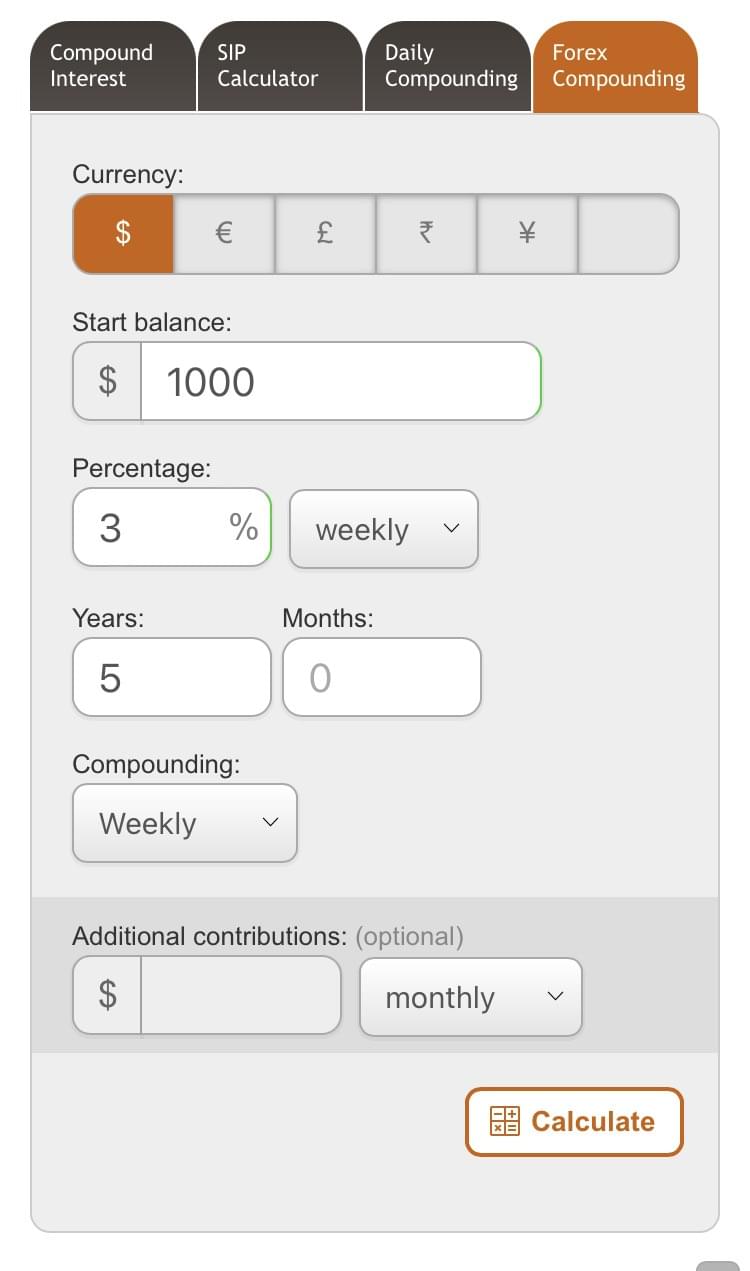This screenshot has width=750, height=1271.
Task: Go to the Daily Compounding tab
Action: point(447,66)
